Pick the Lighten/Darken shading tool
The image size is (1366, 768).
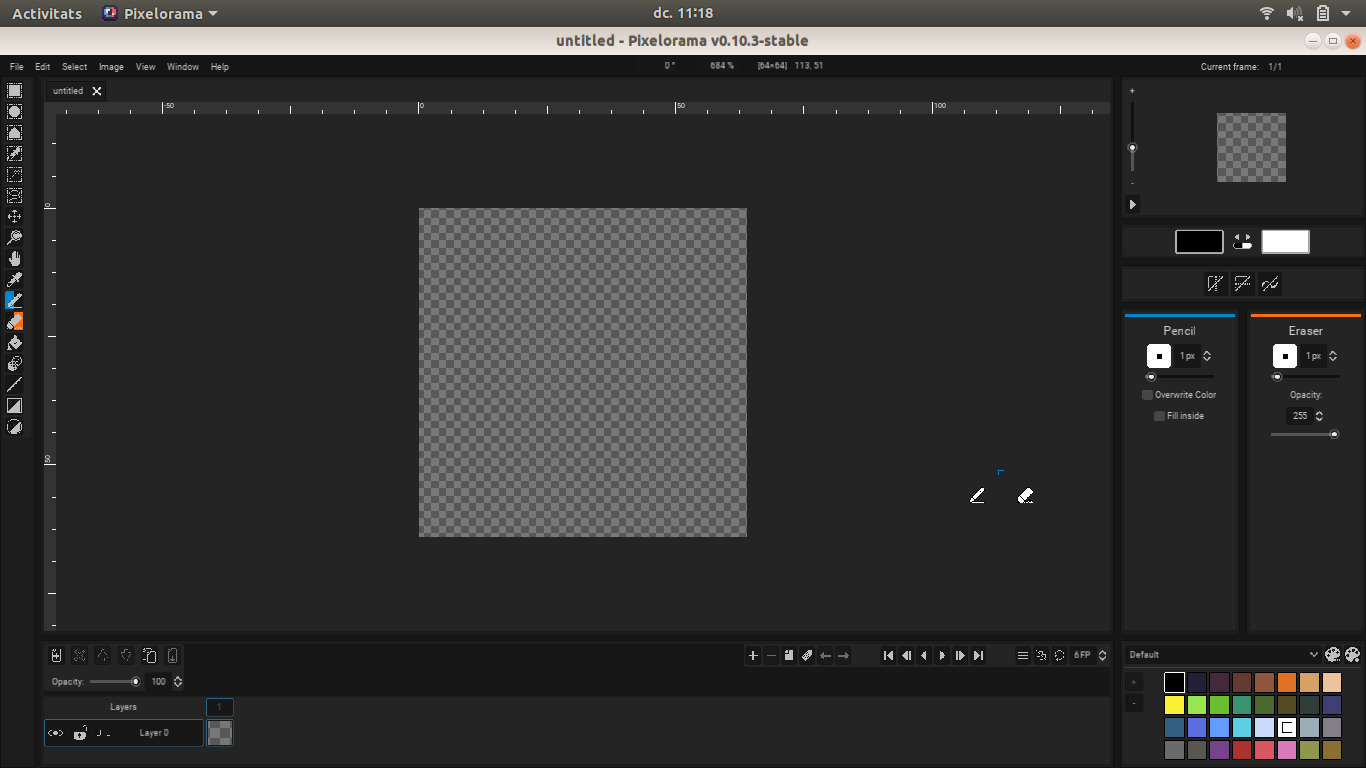pos(14,363)
